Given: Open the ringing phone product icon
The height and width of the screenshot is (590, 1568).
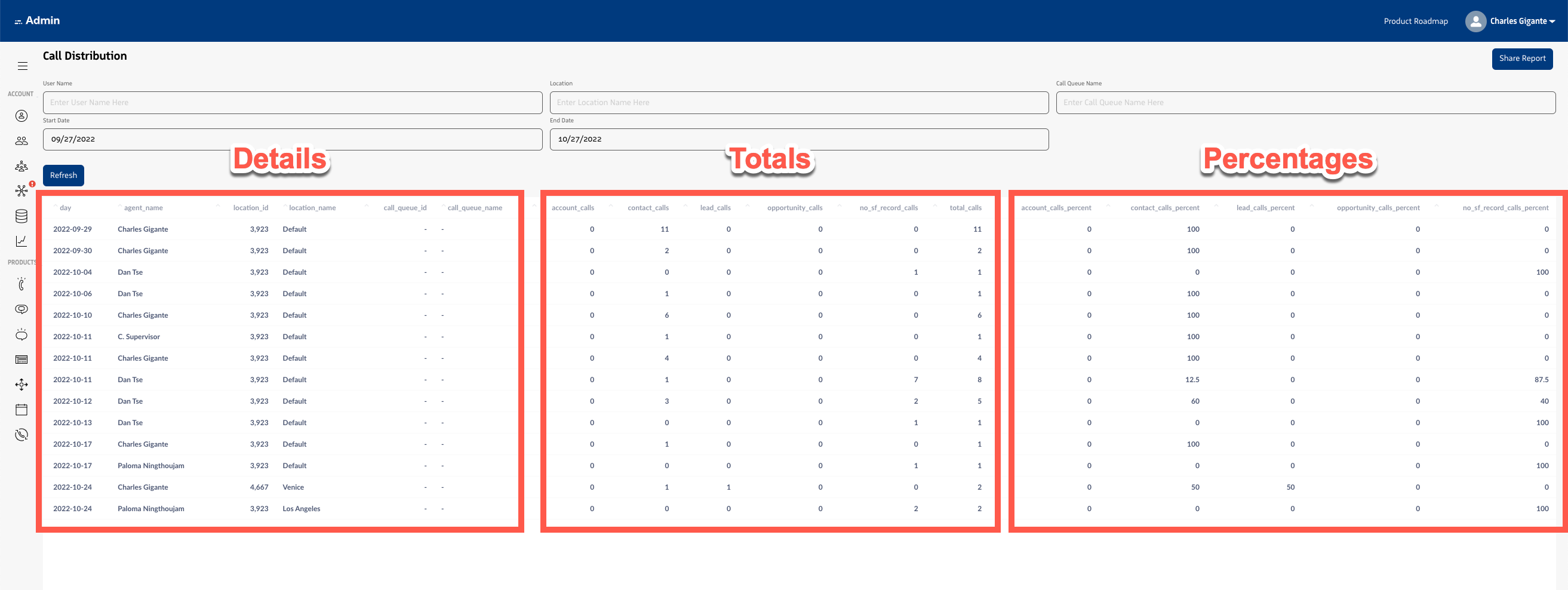Looking at the screenshot, I should (21, 284).
